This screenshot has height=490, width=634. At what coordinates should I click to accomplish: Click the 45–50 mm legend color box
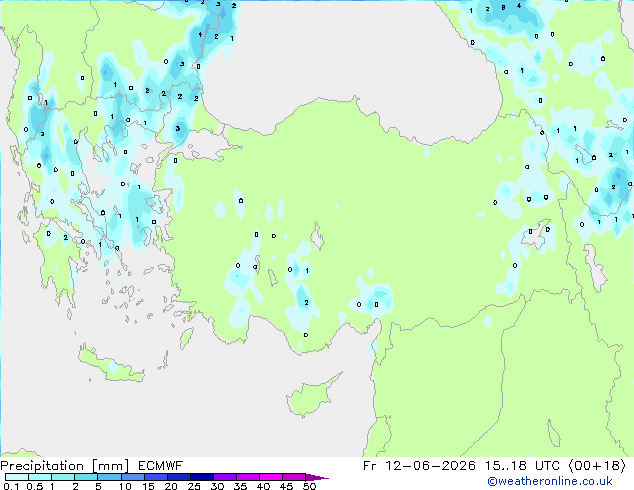click(x=294, y=477)
